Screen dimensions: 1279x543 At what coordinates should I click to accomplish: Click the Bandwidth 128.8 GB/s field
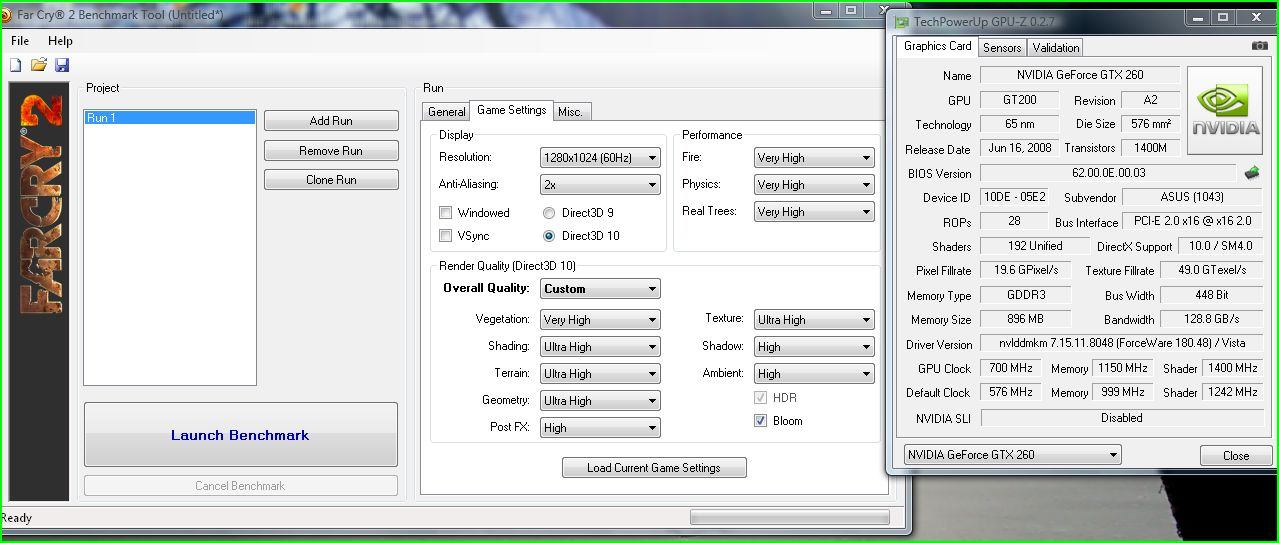coord(1212,319)
